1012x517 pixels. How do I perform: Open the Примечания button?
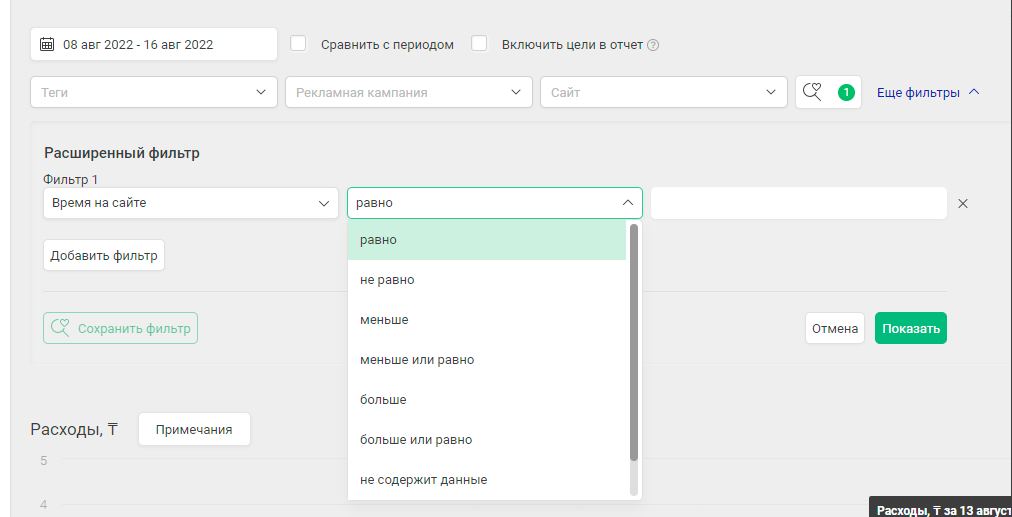194,429
